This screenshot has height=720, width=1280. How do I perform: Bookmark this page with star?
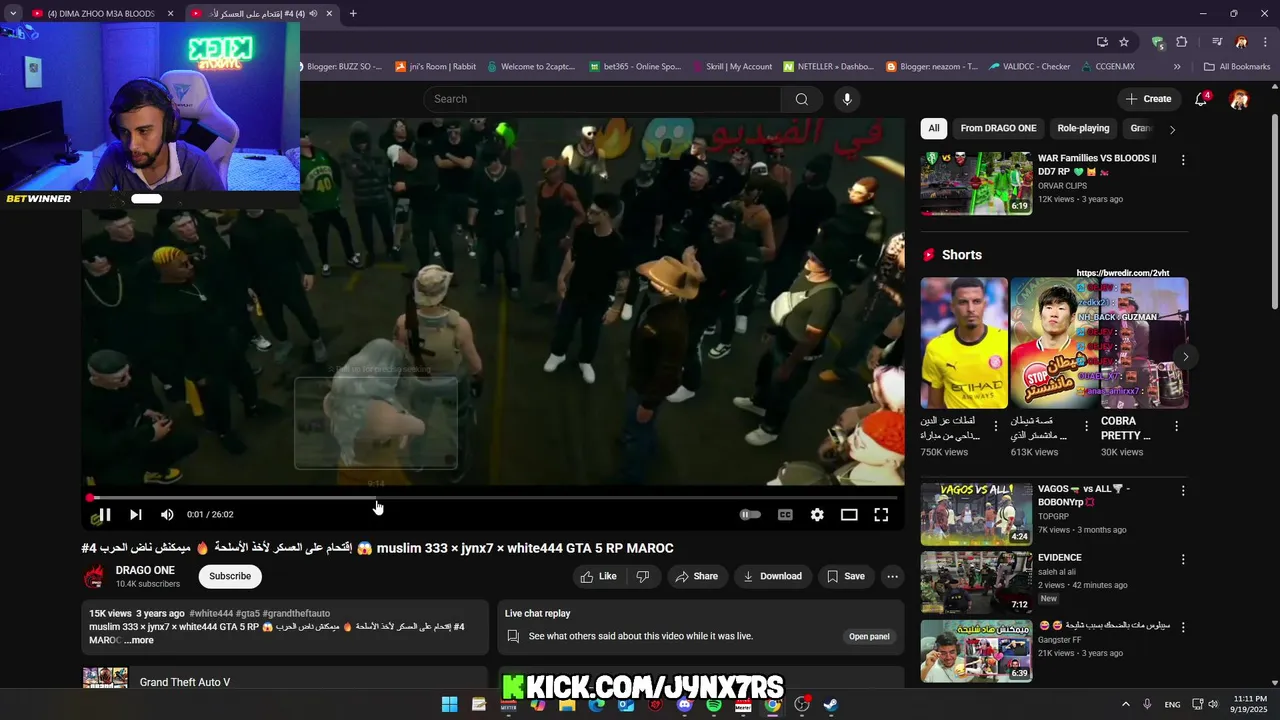coord(1124,42)
